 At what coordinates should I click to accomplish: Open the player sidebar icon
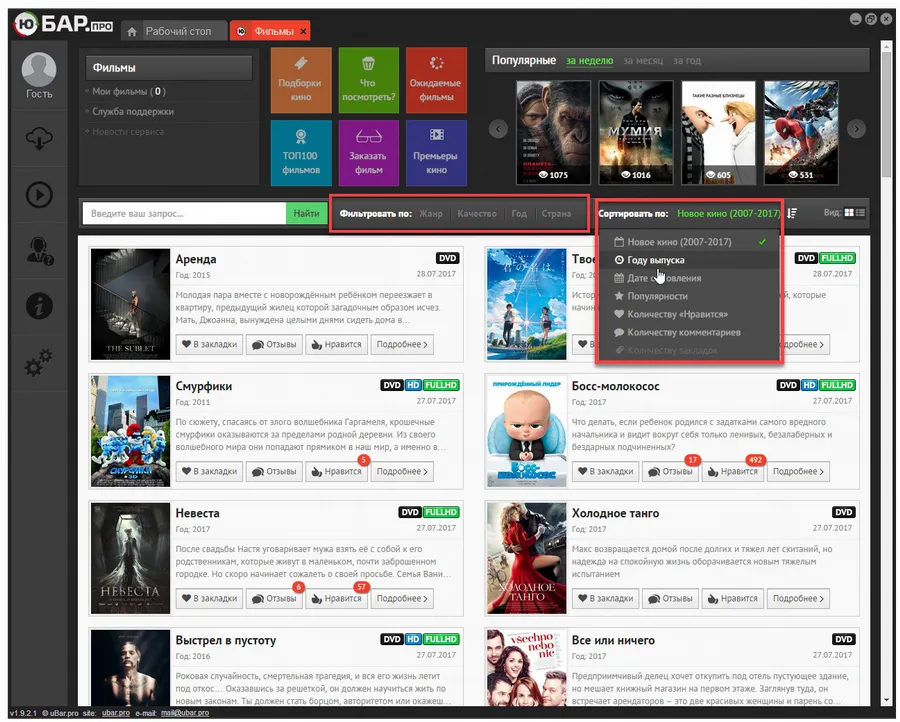click(x=39, y=195)
